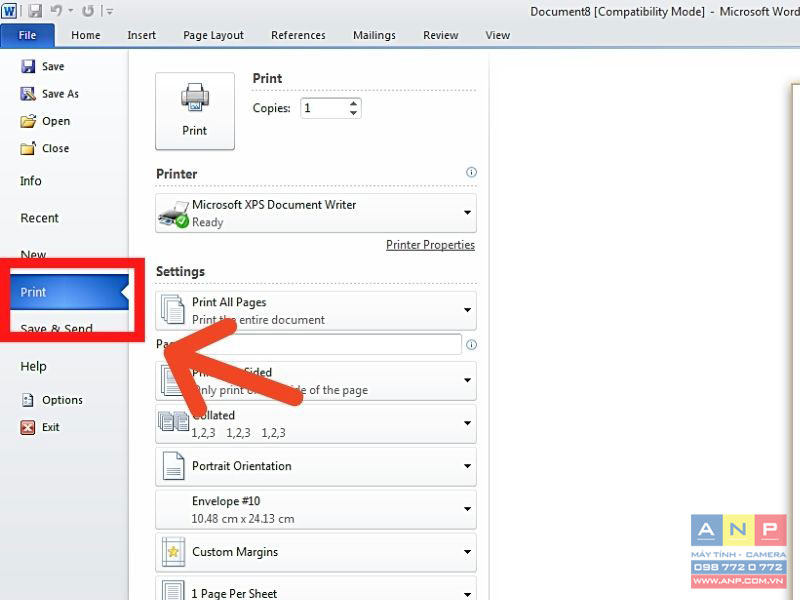Select the highlighted Print menu entry
This screenshot has height=600, width=800.
pos(69,292)
